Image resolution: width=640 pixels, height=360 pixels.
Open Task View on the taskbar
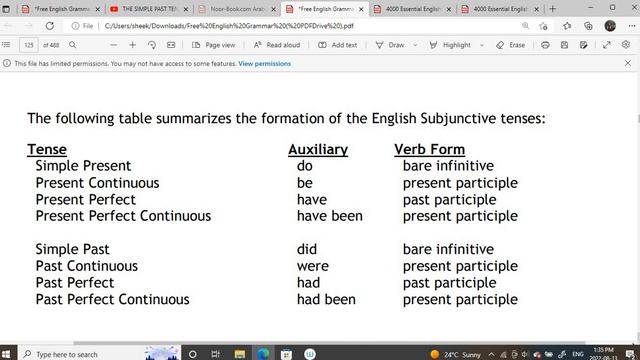pyautogui.click(x=216, y=354)
